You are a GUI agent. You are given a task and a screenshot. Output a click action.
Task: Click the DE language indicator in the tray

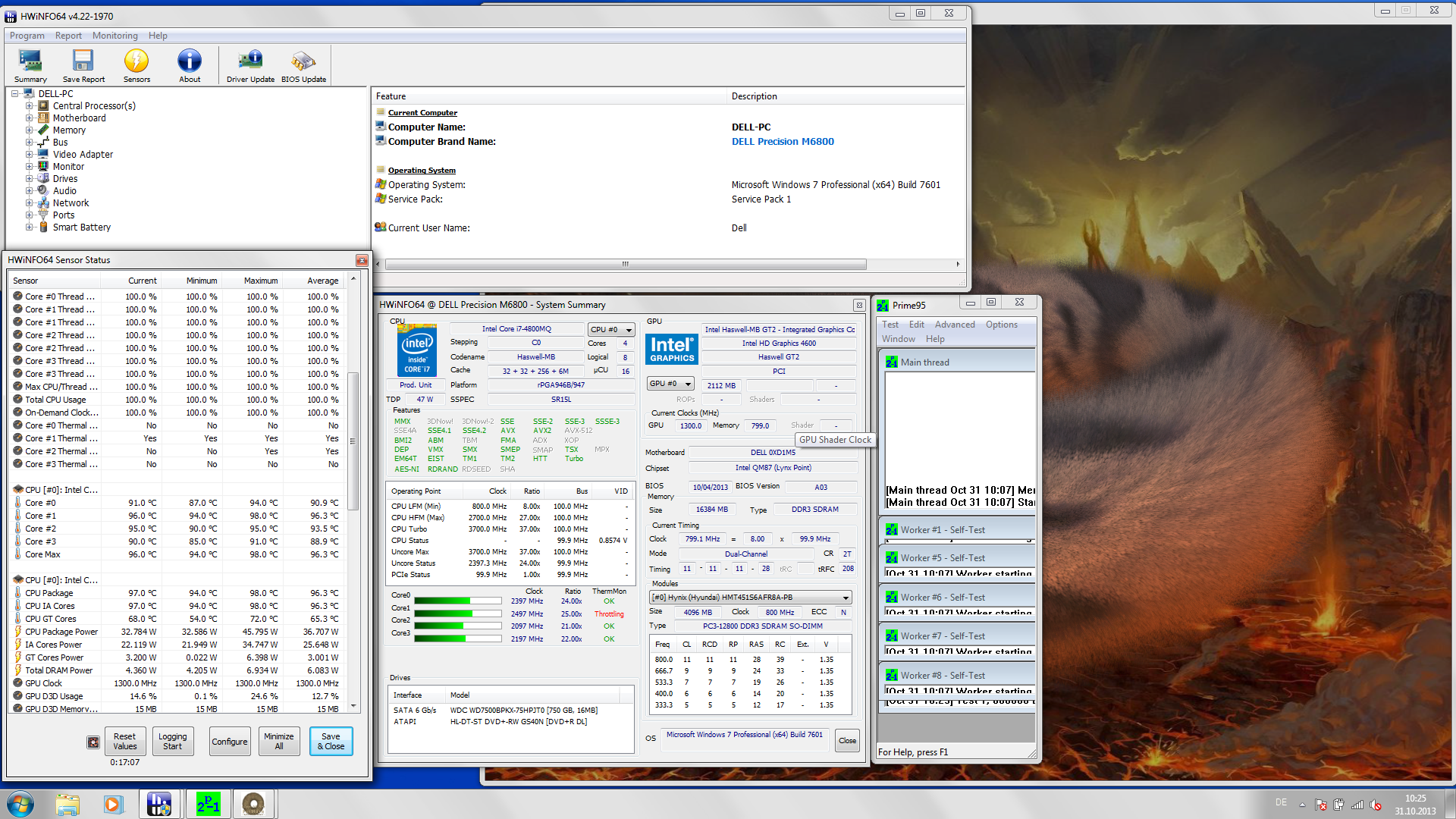pyautogui.click(x=1281, y=802)
